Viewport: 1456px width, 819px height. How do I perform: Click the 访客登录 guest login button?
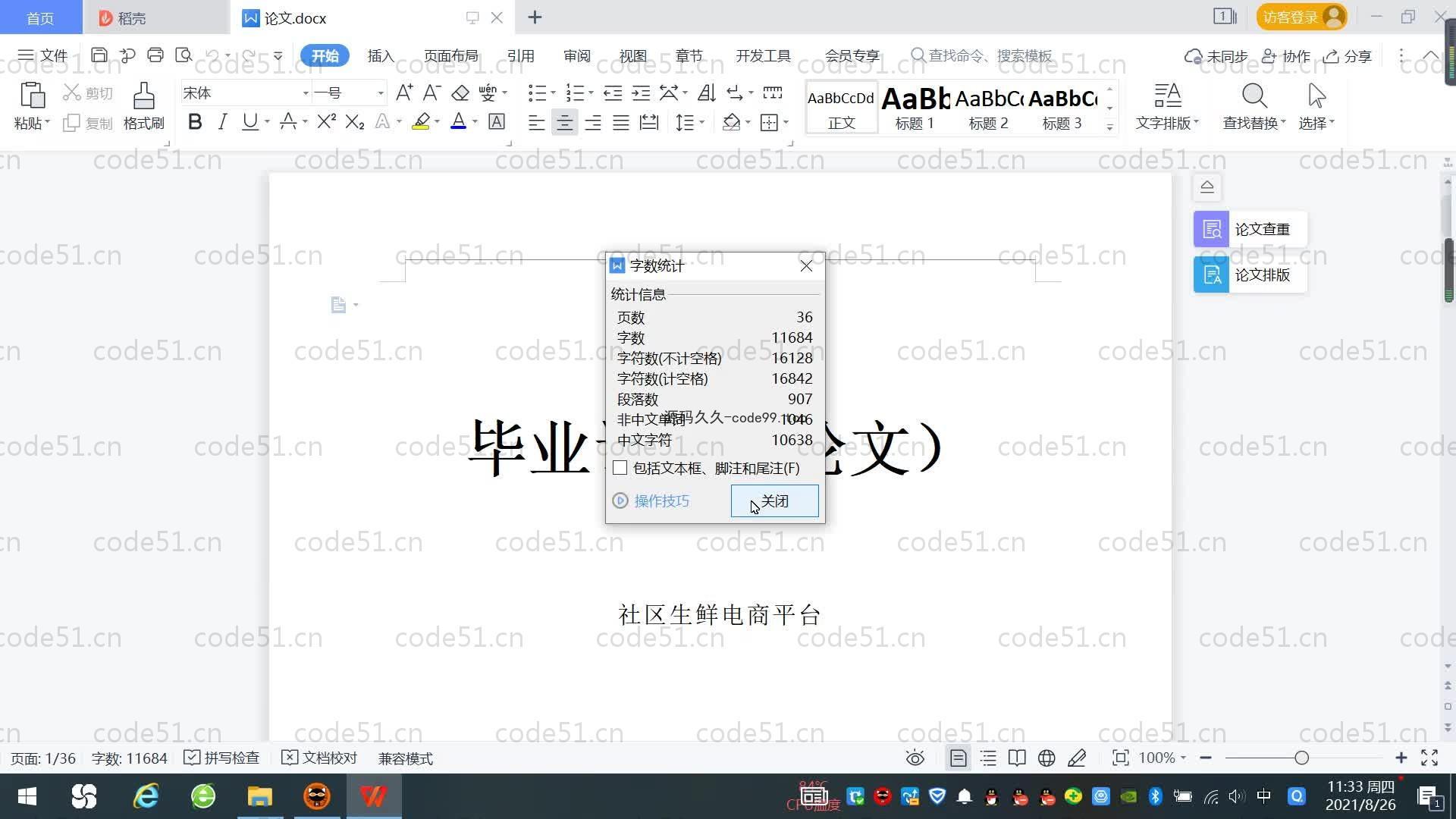(1301, 17)
